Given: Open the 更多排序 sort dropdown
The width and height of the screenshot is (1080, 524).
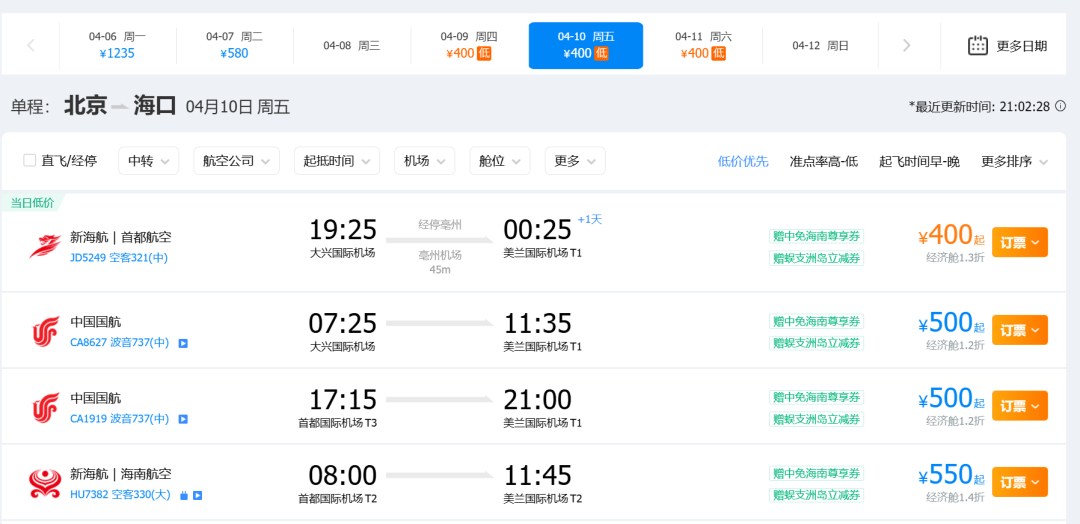Looking at the screenshot, I should (x=1014, y=161).
